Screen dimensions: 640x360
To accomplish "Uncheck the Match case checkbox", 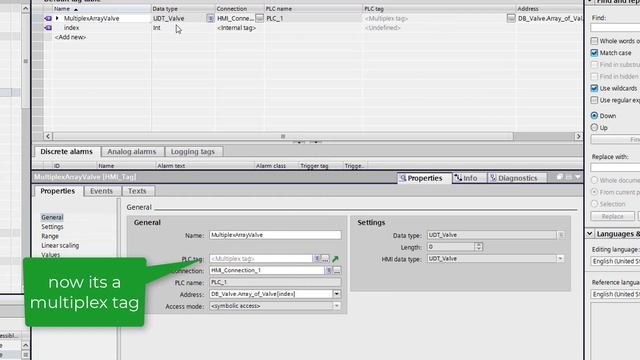I will point(594,53).
